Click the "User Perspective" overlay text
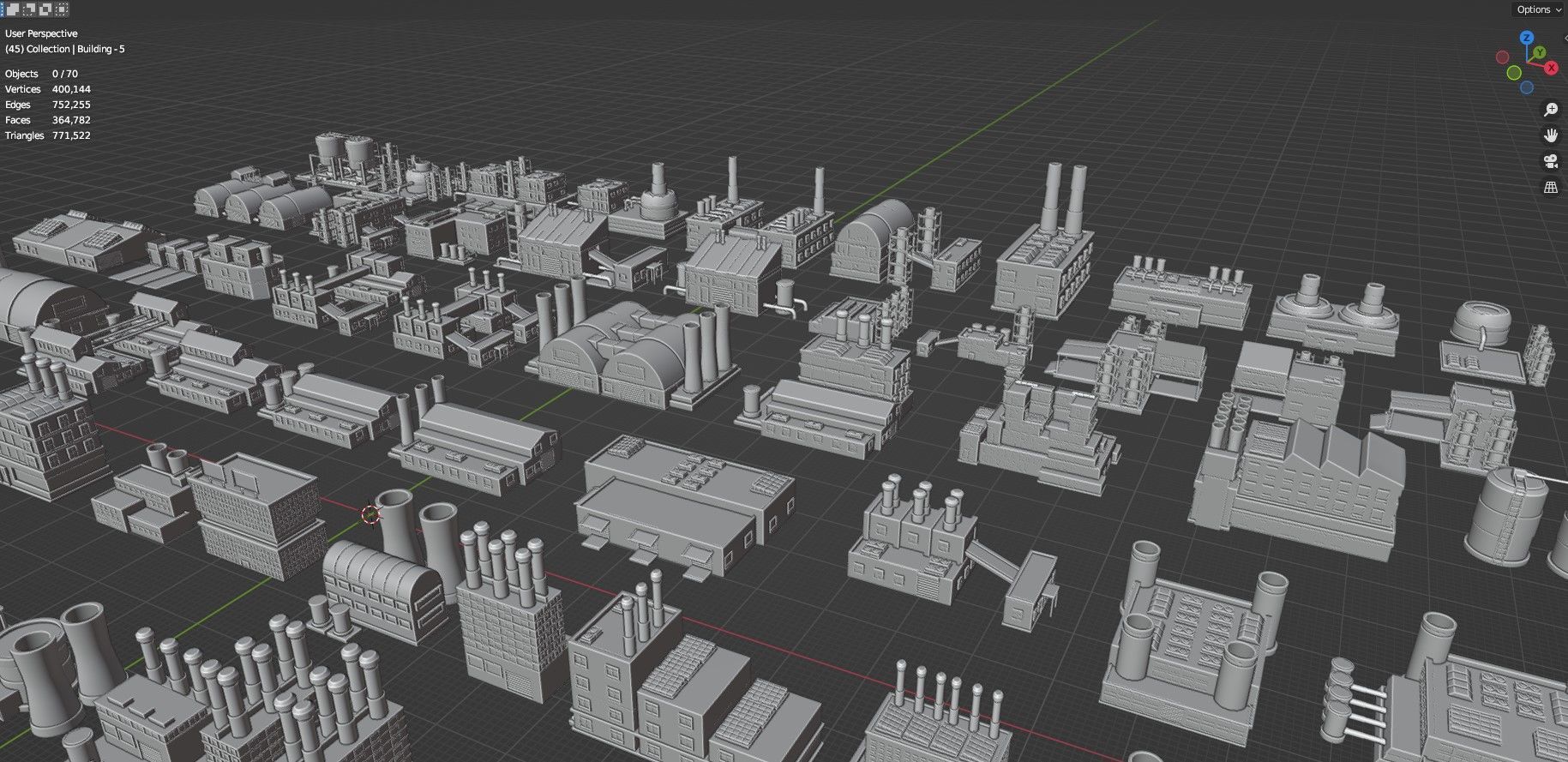1568x762 pixels. tap(41, 33)
